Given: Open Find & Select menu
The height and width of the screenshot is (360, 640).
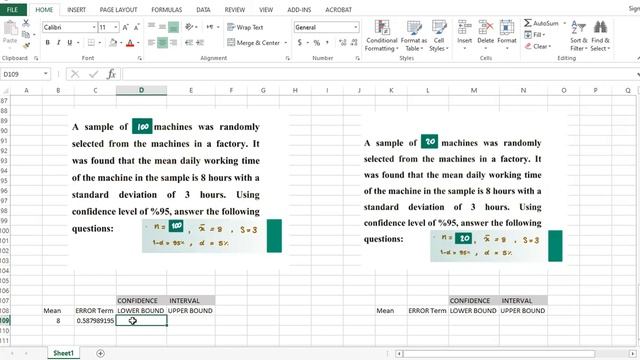Looking at the screenshot, I should [600, 36].
